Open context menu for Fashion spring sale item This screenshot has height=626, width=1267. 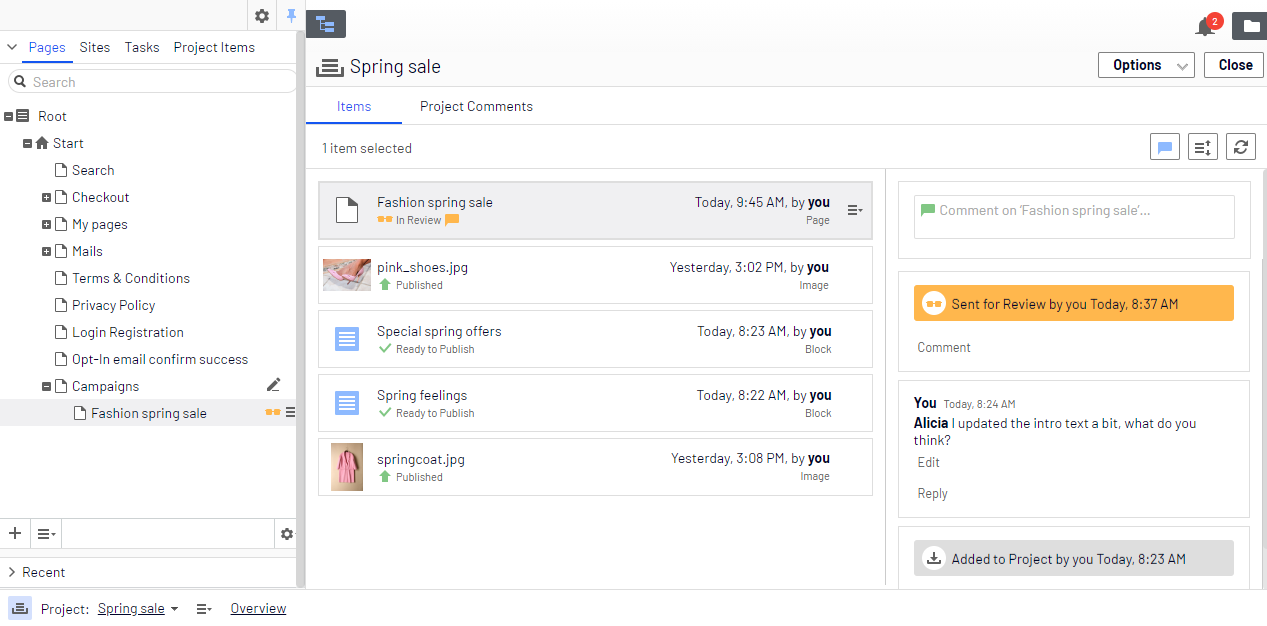[855, 210]
